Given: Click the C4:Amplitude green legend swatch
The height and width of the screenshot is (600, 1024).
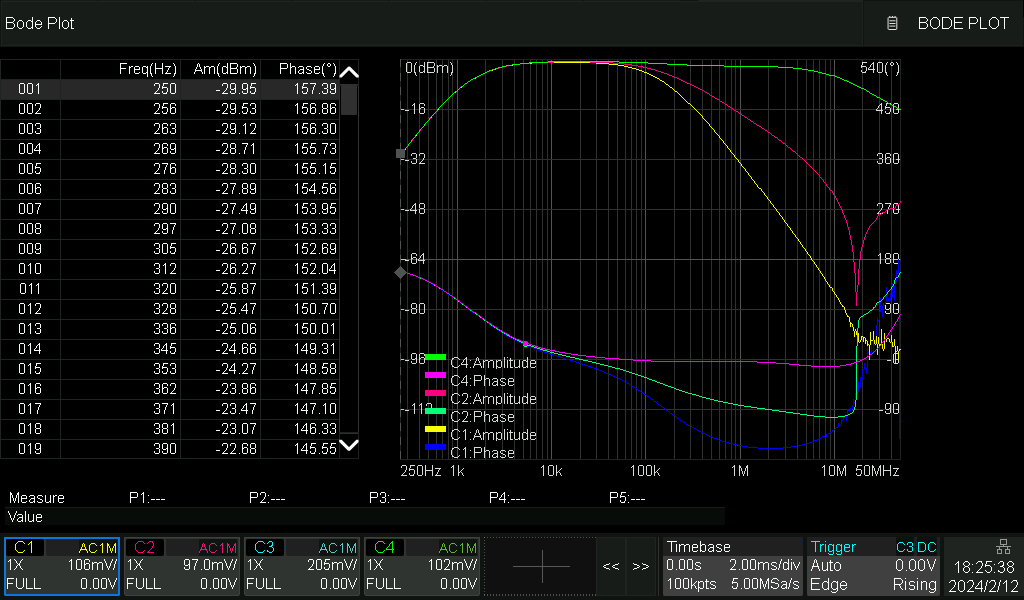Looking at the screenshot, I should [x=435, y=357].
